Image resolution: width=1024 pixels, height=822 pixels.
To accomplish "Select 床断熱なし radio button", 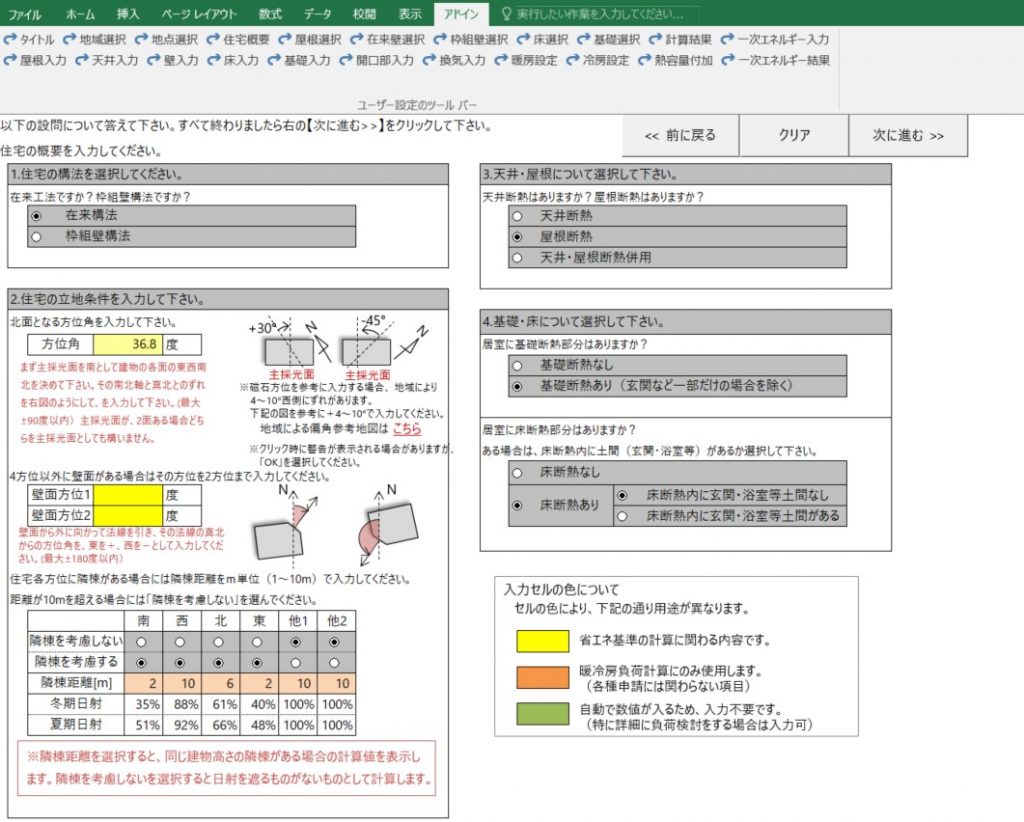I will tap(517, 472).
